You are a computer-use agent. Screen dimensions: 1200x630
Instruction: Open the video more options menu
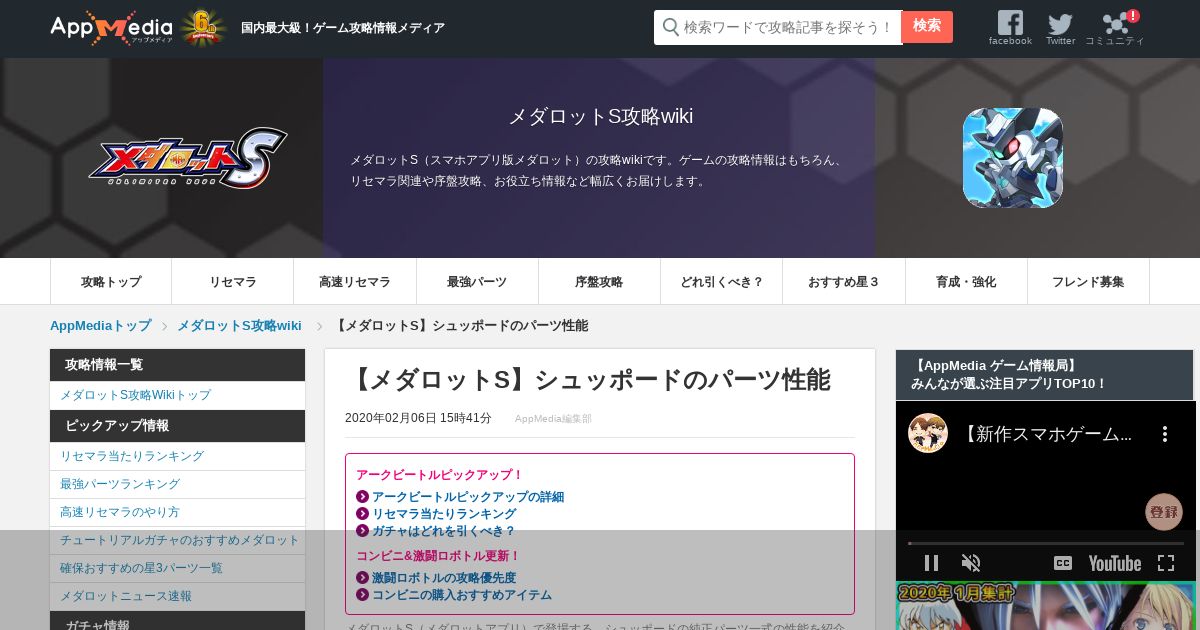[1164, 434]
